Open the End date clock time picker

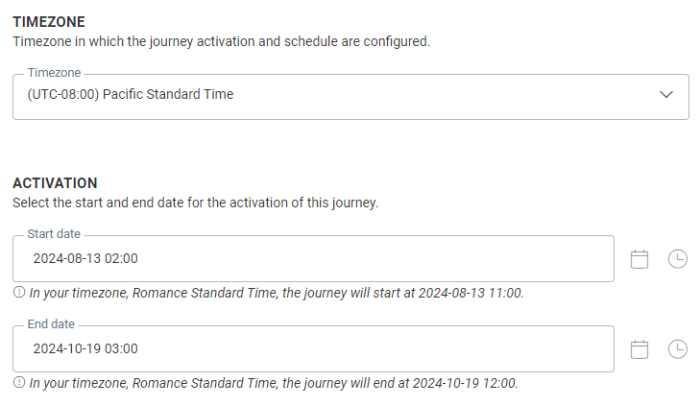[678, 349]
